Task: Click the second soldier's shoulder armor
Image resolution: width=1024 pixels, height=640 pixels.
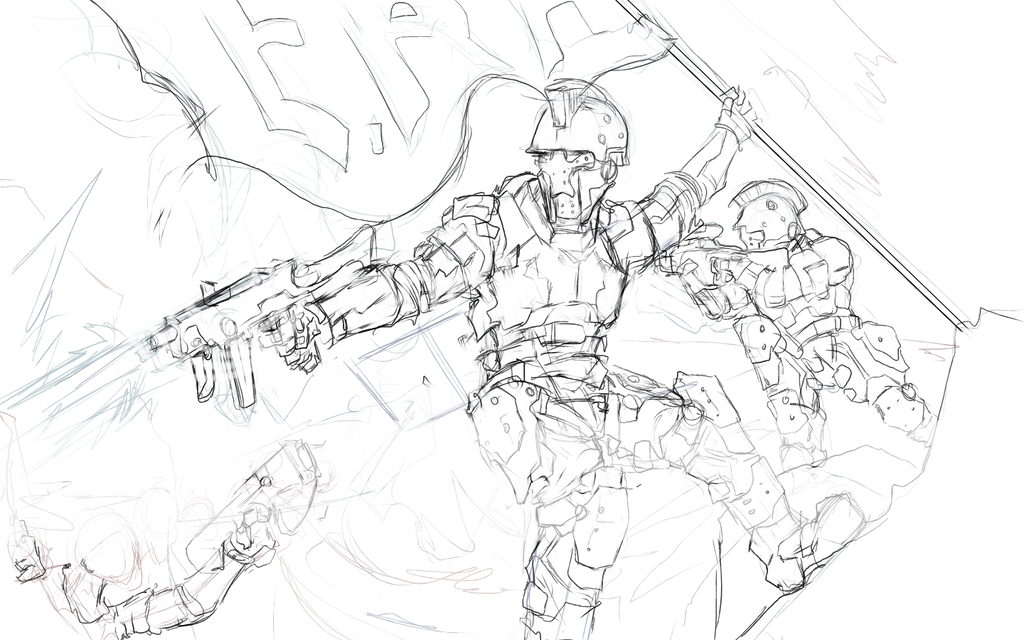Action: tap(828, 258)
